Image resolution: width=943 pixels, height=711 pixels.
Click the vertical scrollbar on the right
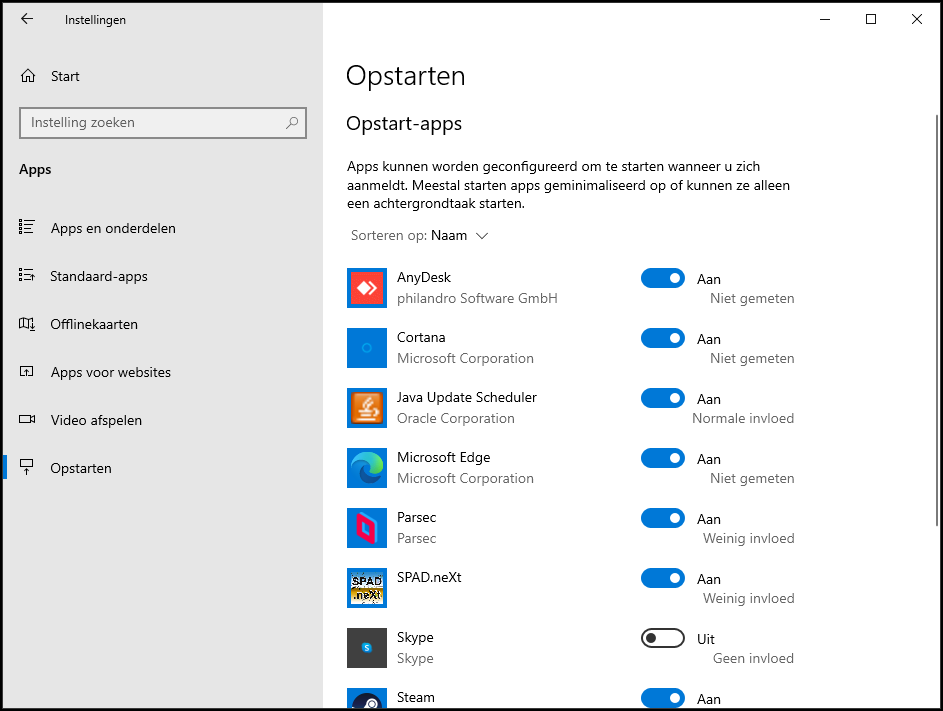pos(937,319)
